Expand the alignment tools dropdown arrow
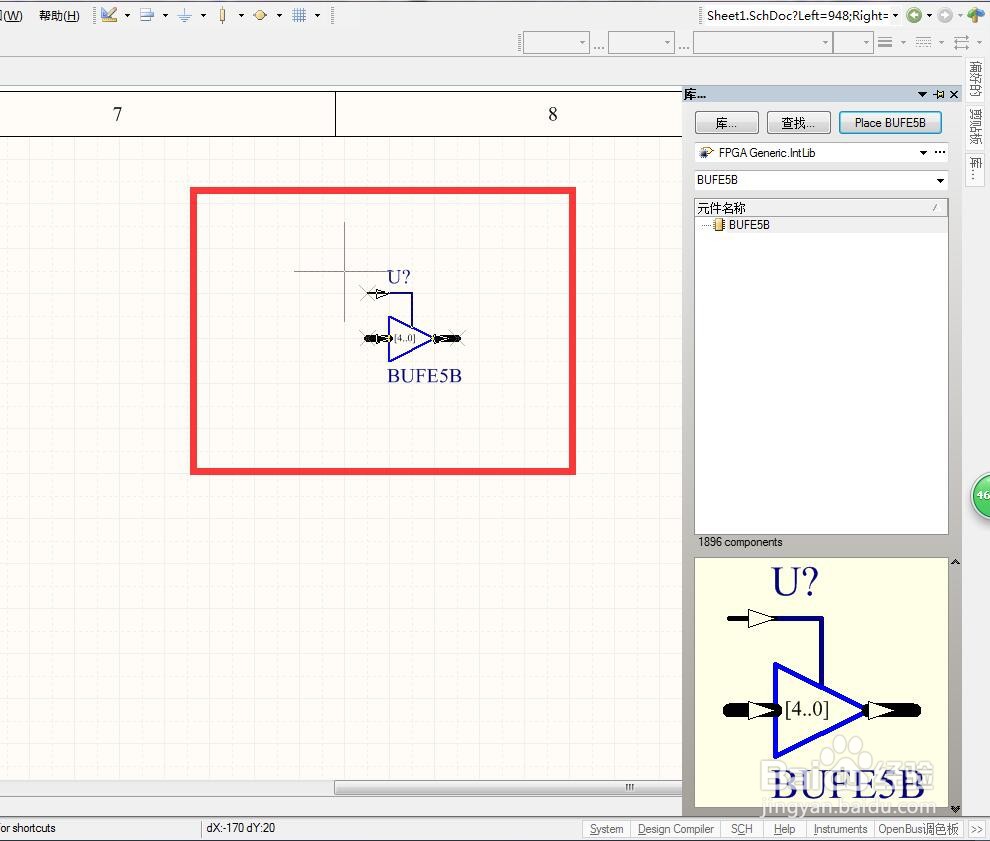 [165, 16]
